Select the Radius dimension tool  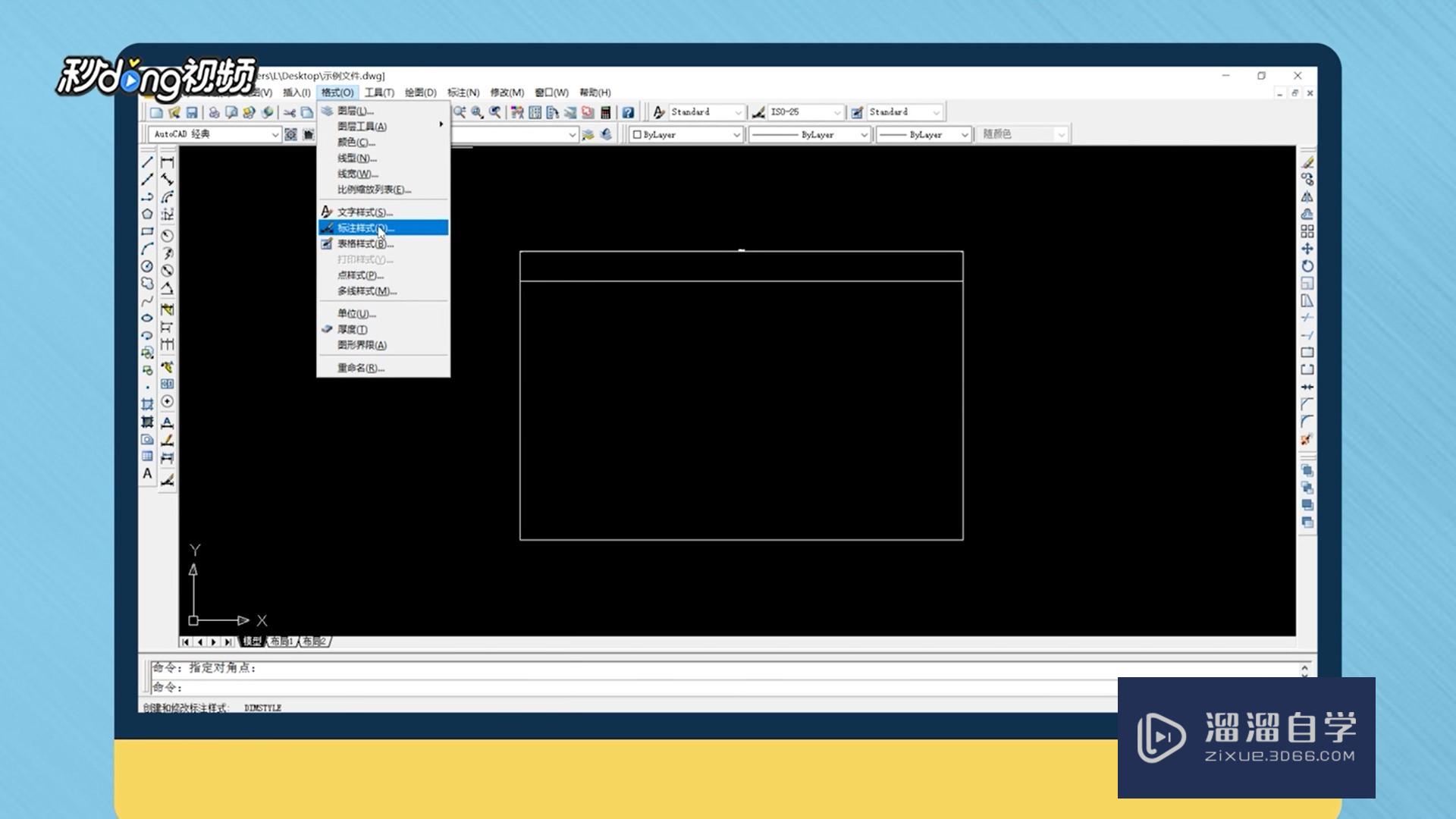[168, 236]
